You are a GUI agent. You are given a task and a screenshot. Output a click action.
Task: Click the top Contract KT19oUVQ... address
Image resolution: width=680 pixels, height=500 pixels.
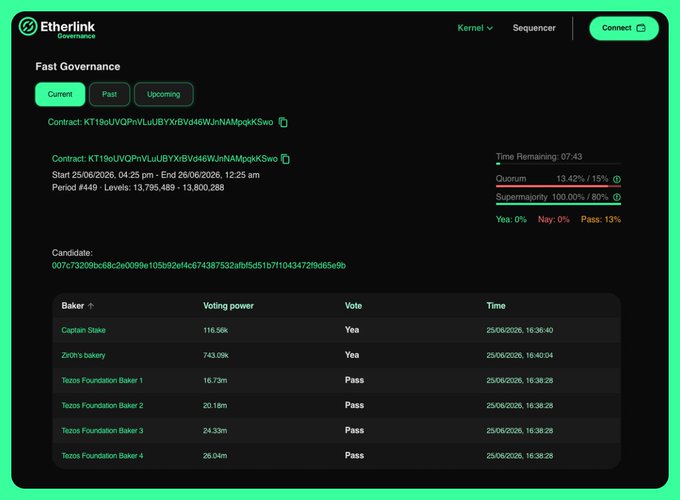point(160,122)
